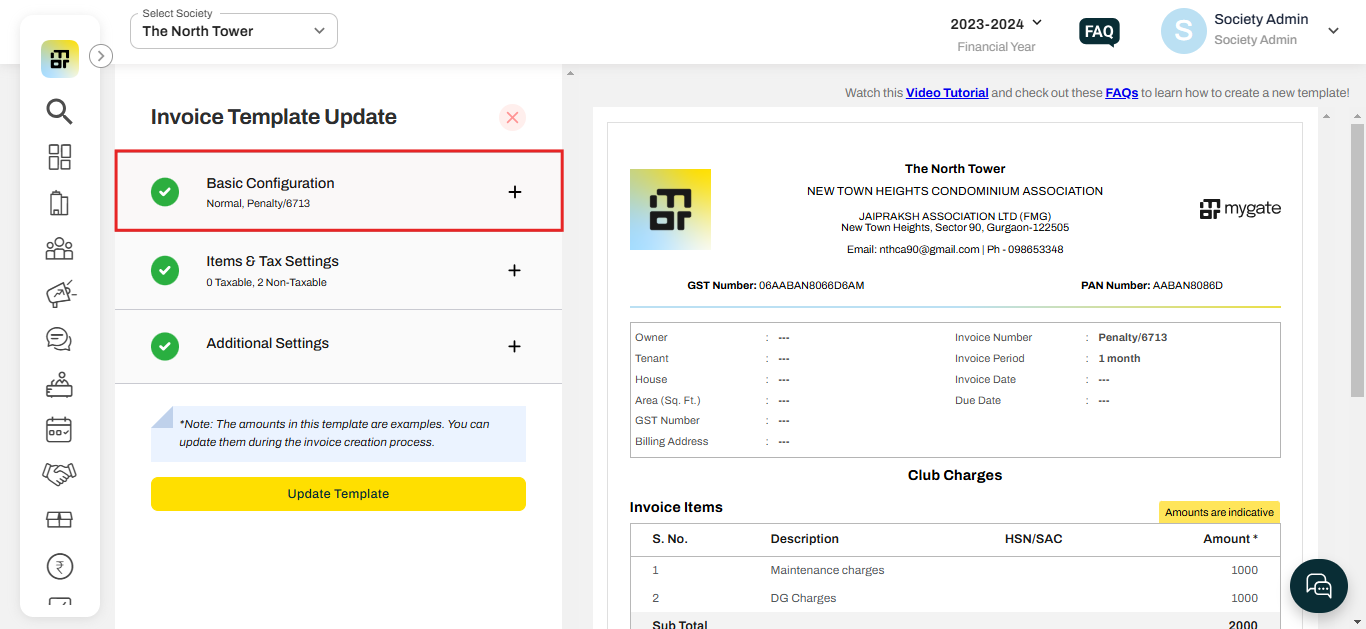Open the calendar icon in the sidebar
The image size is (1366, 629).
[59, 429]
